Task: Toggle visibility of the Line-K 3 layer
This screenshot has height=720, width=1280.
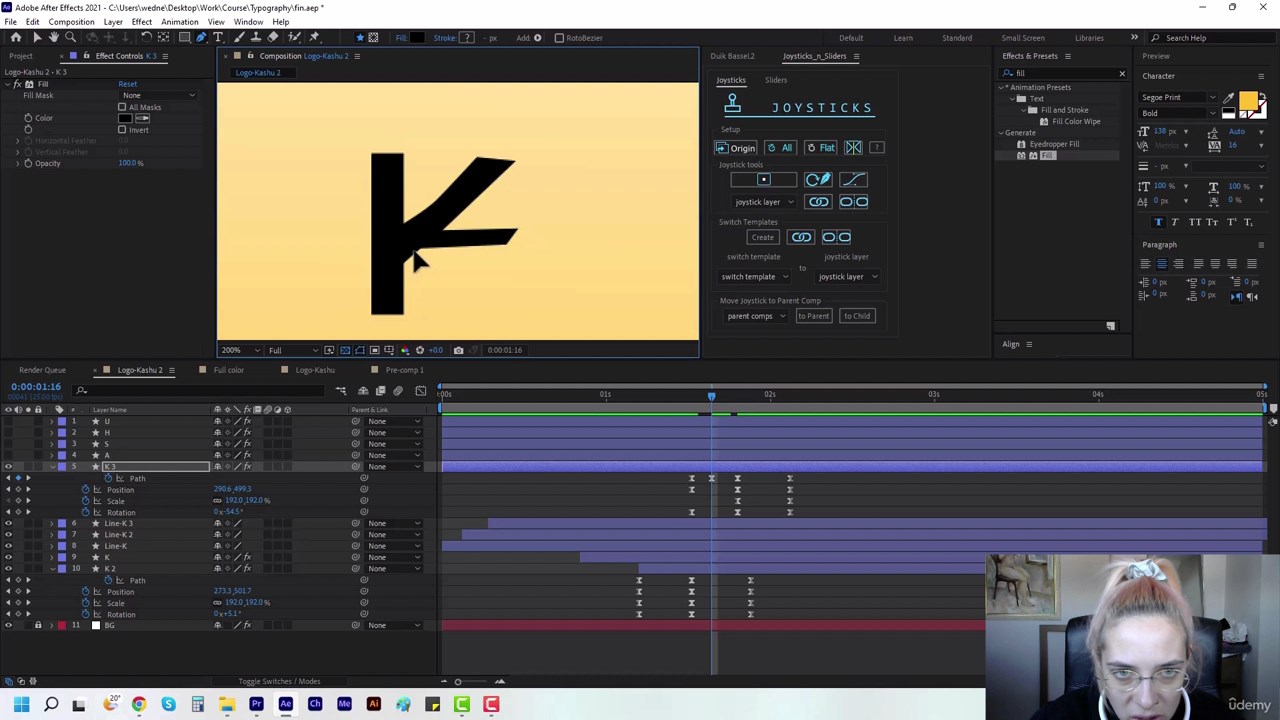Action: click(x=8, y=523)
